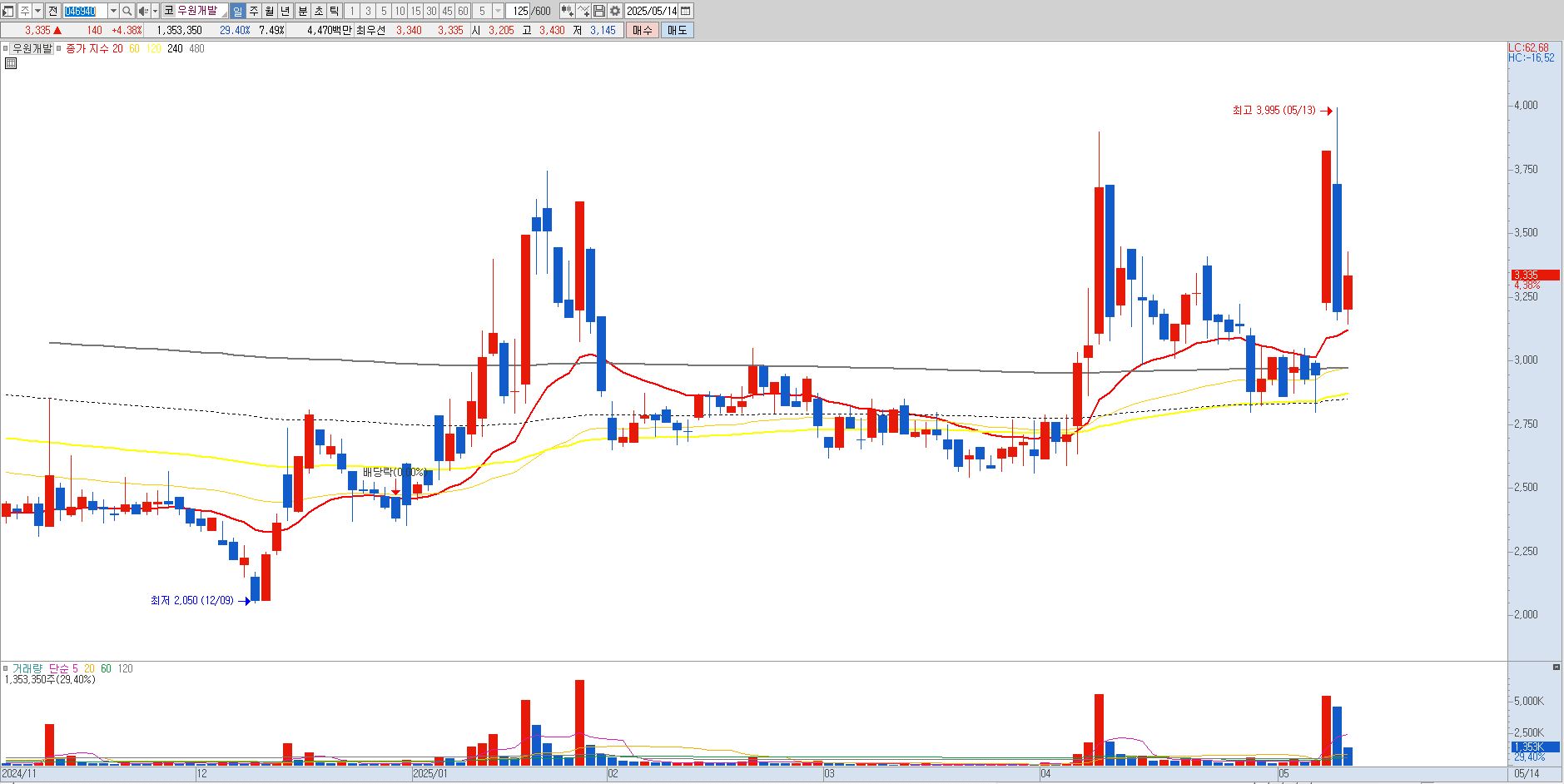Click the 매도 sell button
1564x784 pixels.
pyautogui.click(x=677, y=30)
